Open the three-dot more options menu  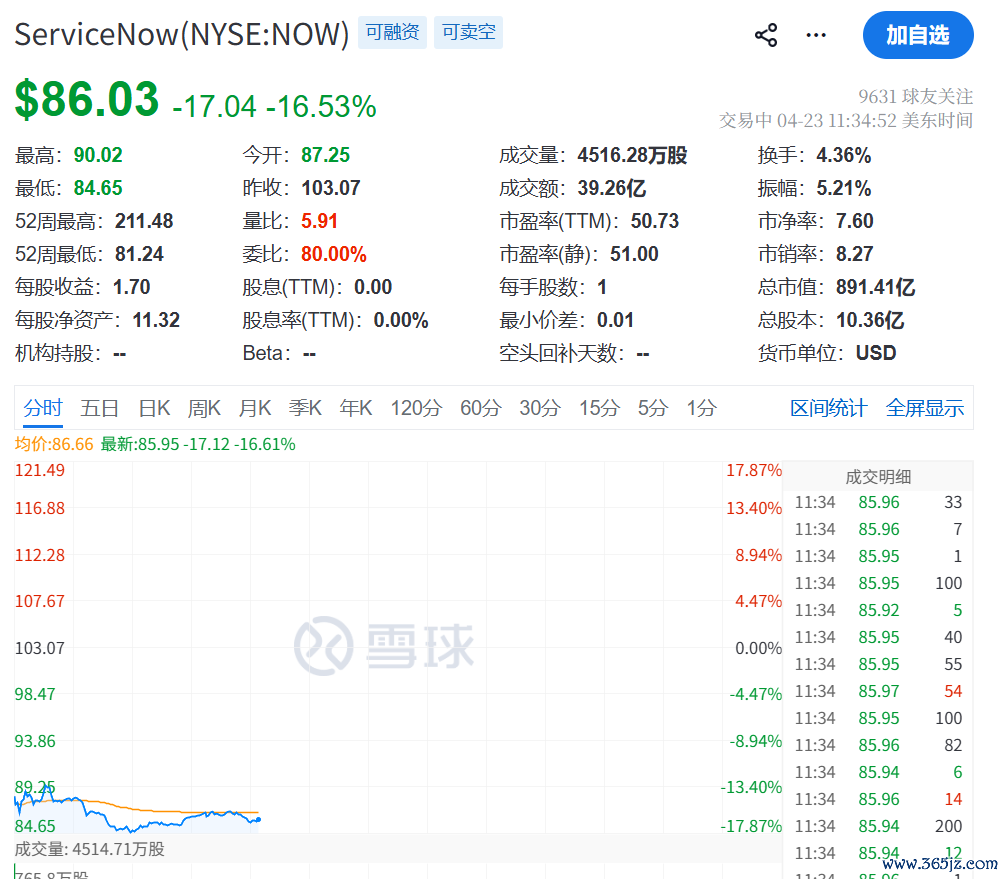816,35
